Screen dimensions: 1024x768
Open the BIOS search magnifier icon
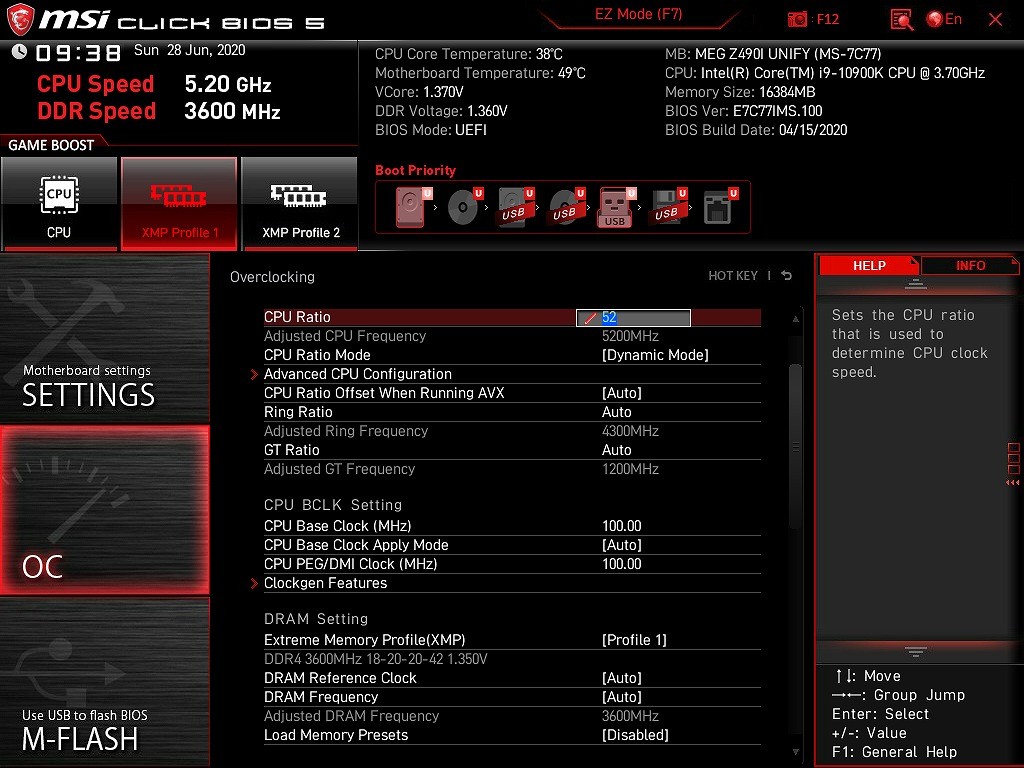[901, 19]
